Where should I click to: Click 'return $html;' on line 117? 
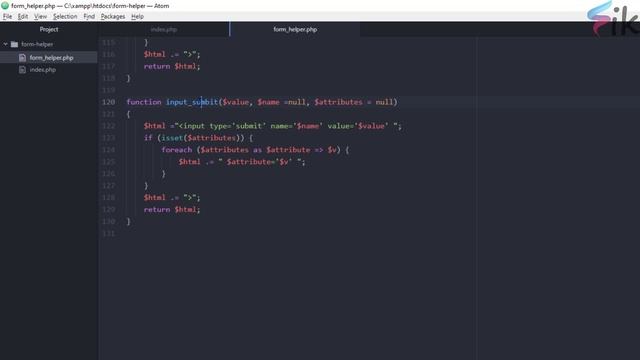click(x=172, y=66)
